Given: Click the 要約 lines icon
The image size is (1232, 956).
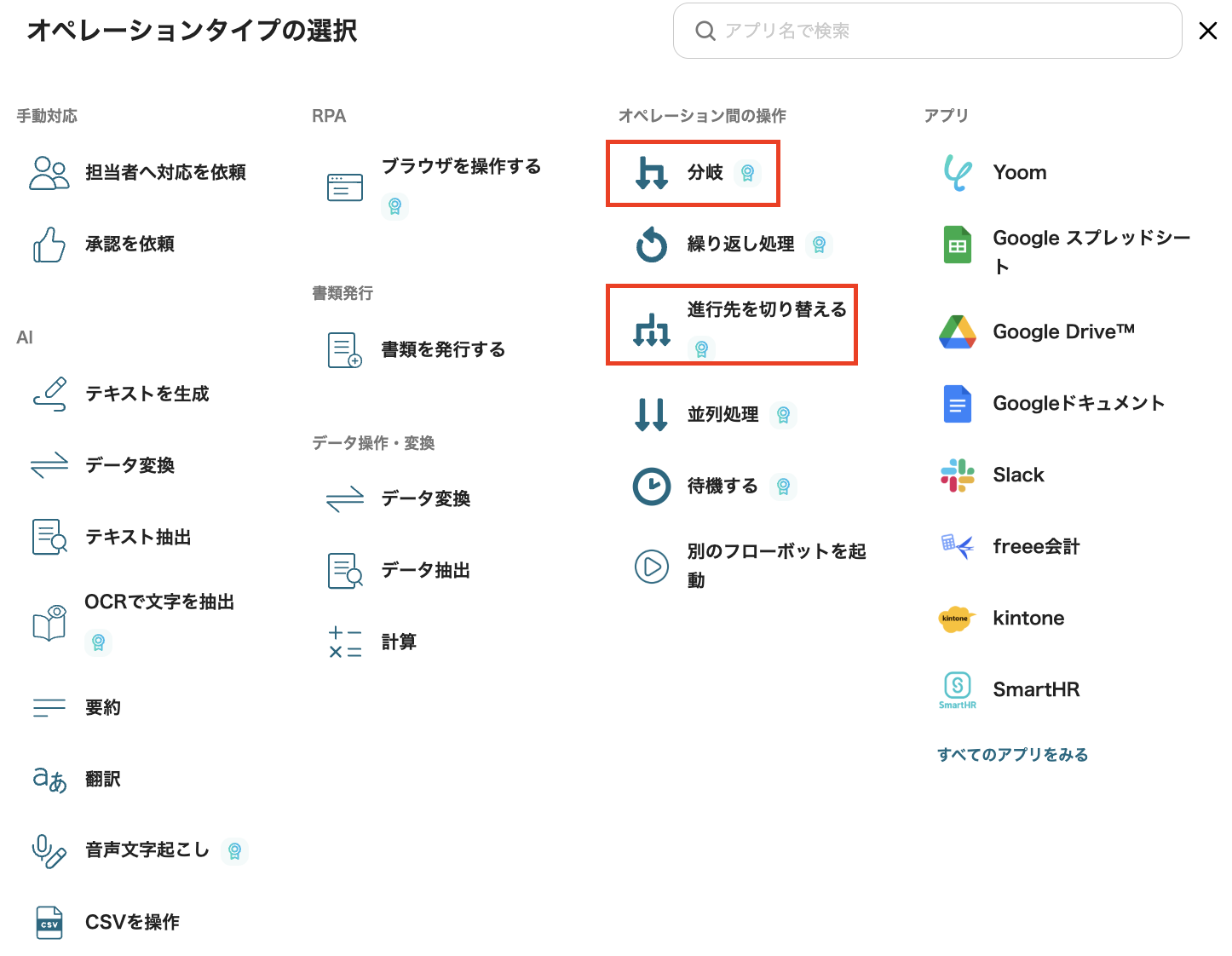Looking at the screenshot, I should point(49,707).
